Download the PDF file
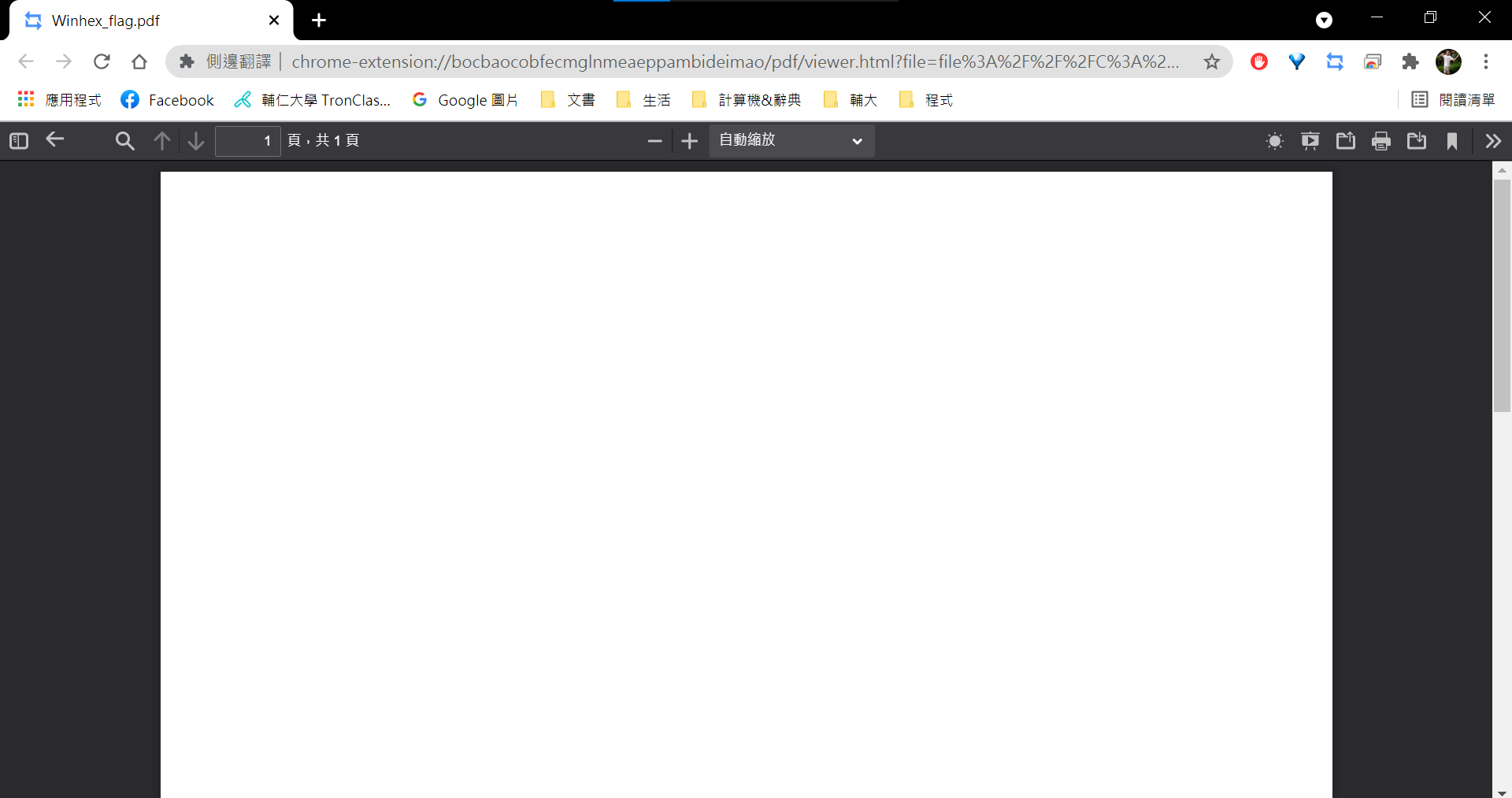Viewport: 1512px width, 798px height. (x=1417, y=141)
